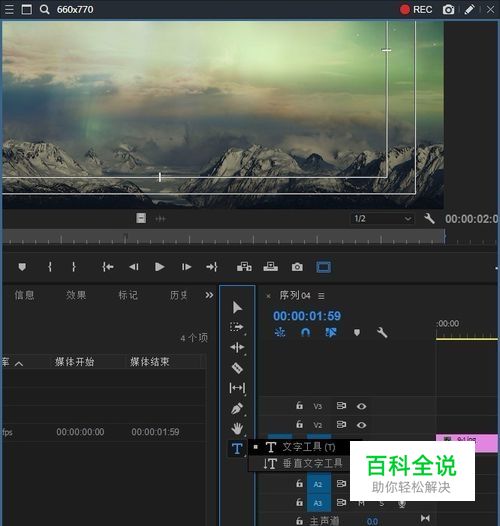
Task: Click the Lift button
Action: (244, 267)
